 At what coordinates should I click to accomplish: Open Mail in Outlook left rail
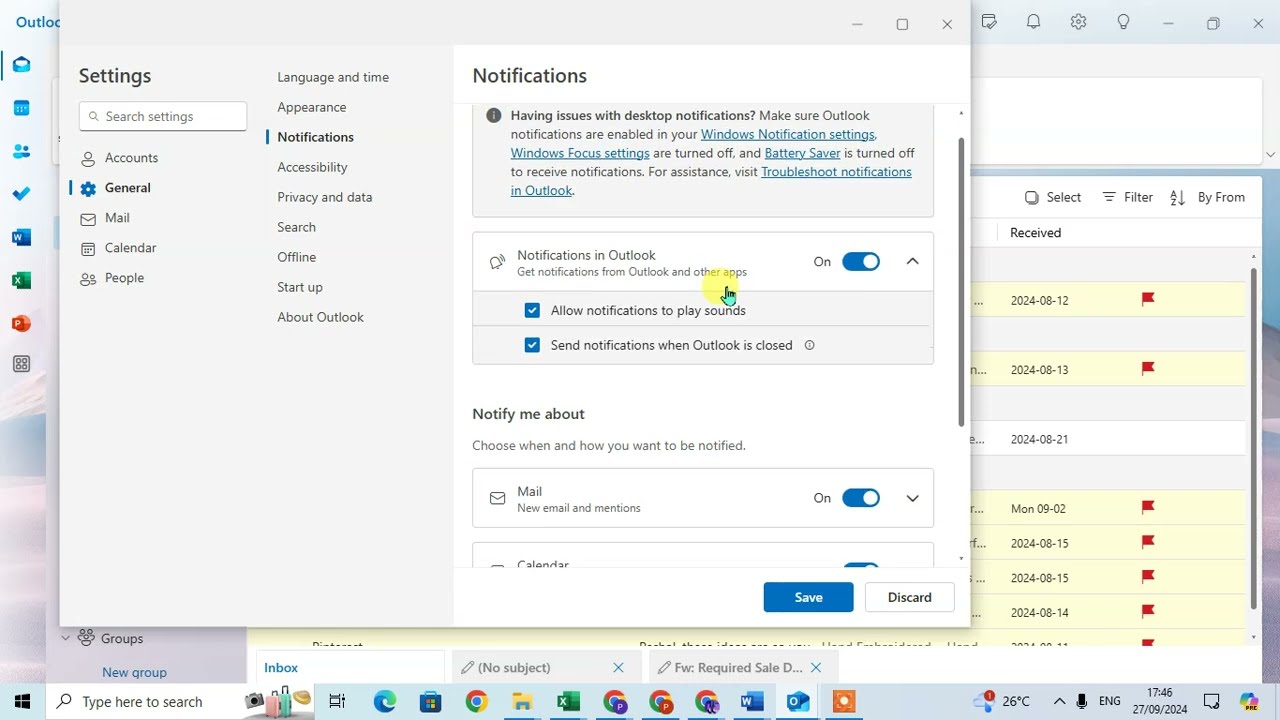pos(21,65)
